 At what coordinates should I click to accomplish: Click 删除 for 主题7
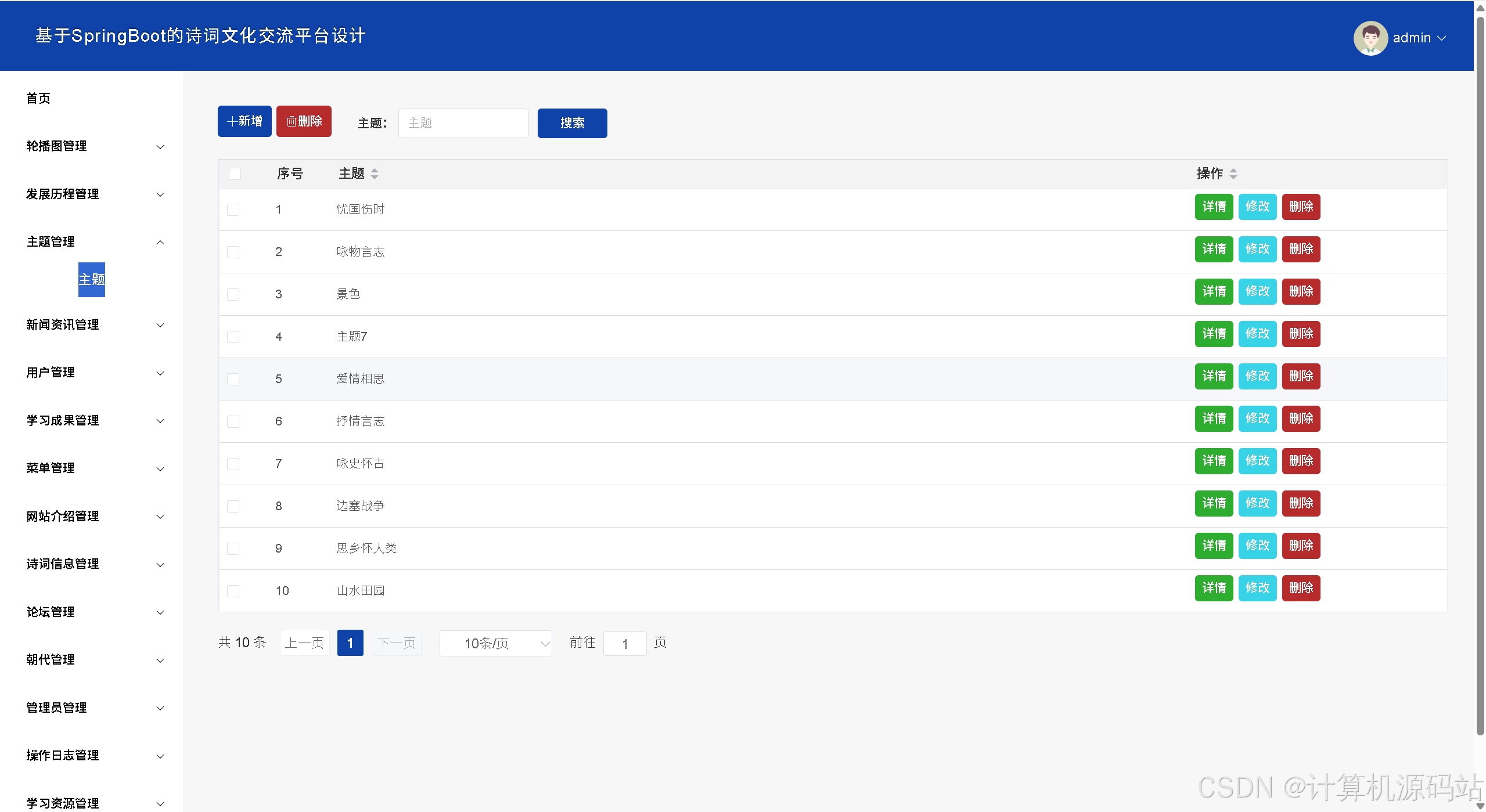[1301, 334]
